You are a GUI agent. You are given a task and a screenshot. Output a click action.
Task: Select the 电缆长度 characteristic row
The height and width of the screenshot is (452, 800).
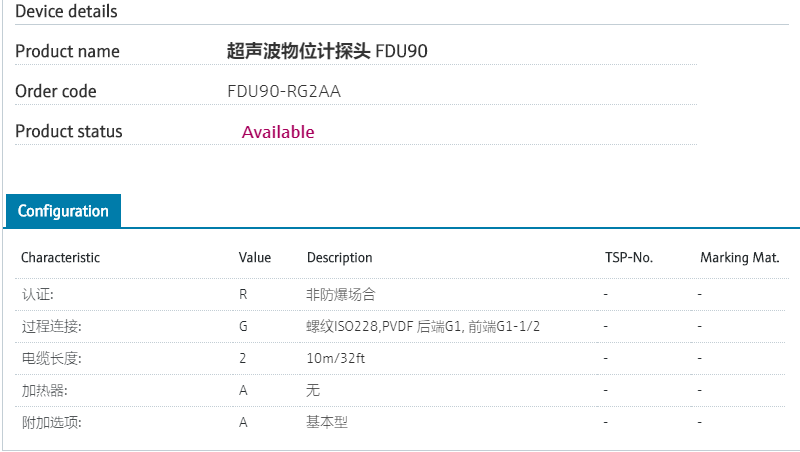pyautogui.click(x=52, y=358)
